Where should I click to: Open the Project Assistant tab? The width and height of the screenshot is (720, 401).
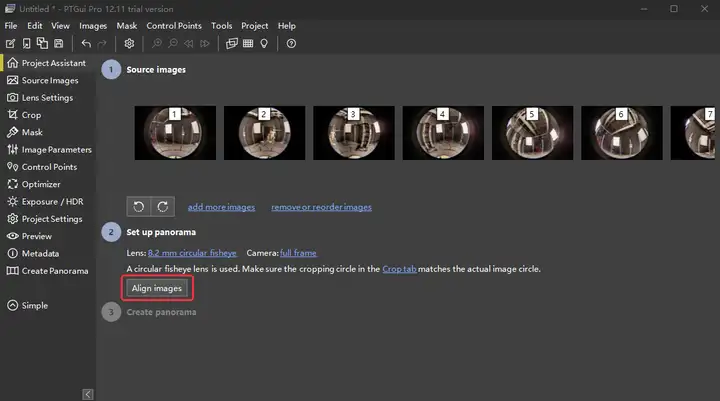pyautogui.click(x=47, y=63)
